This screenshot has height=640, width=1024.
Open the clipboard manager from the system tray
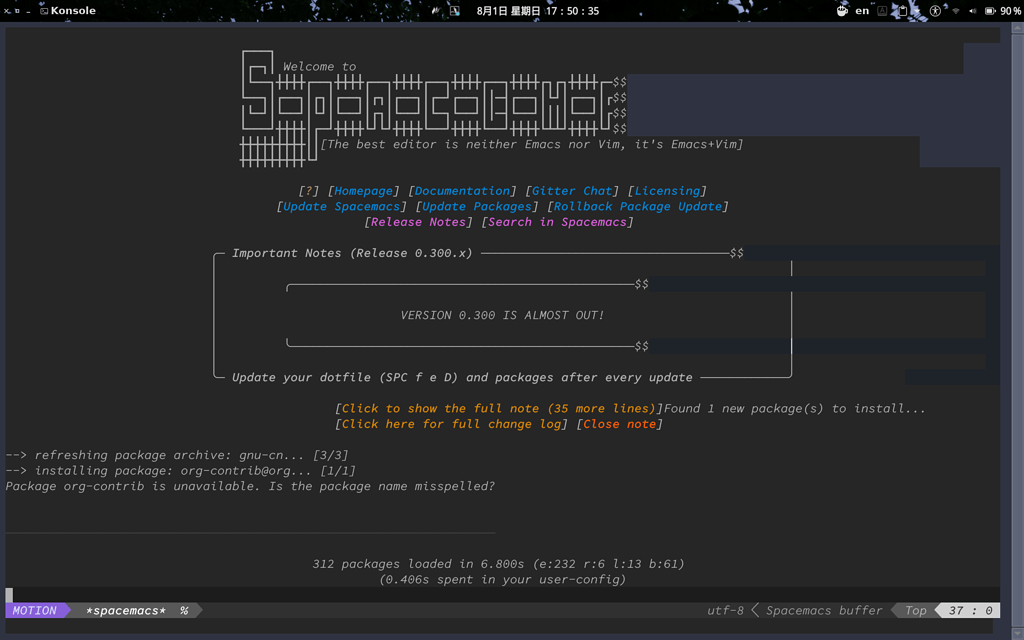click(903, 11)
